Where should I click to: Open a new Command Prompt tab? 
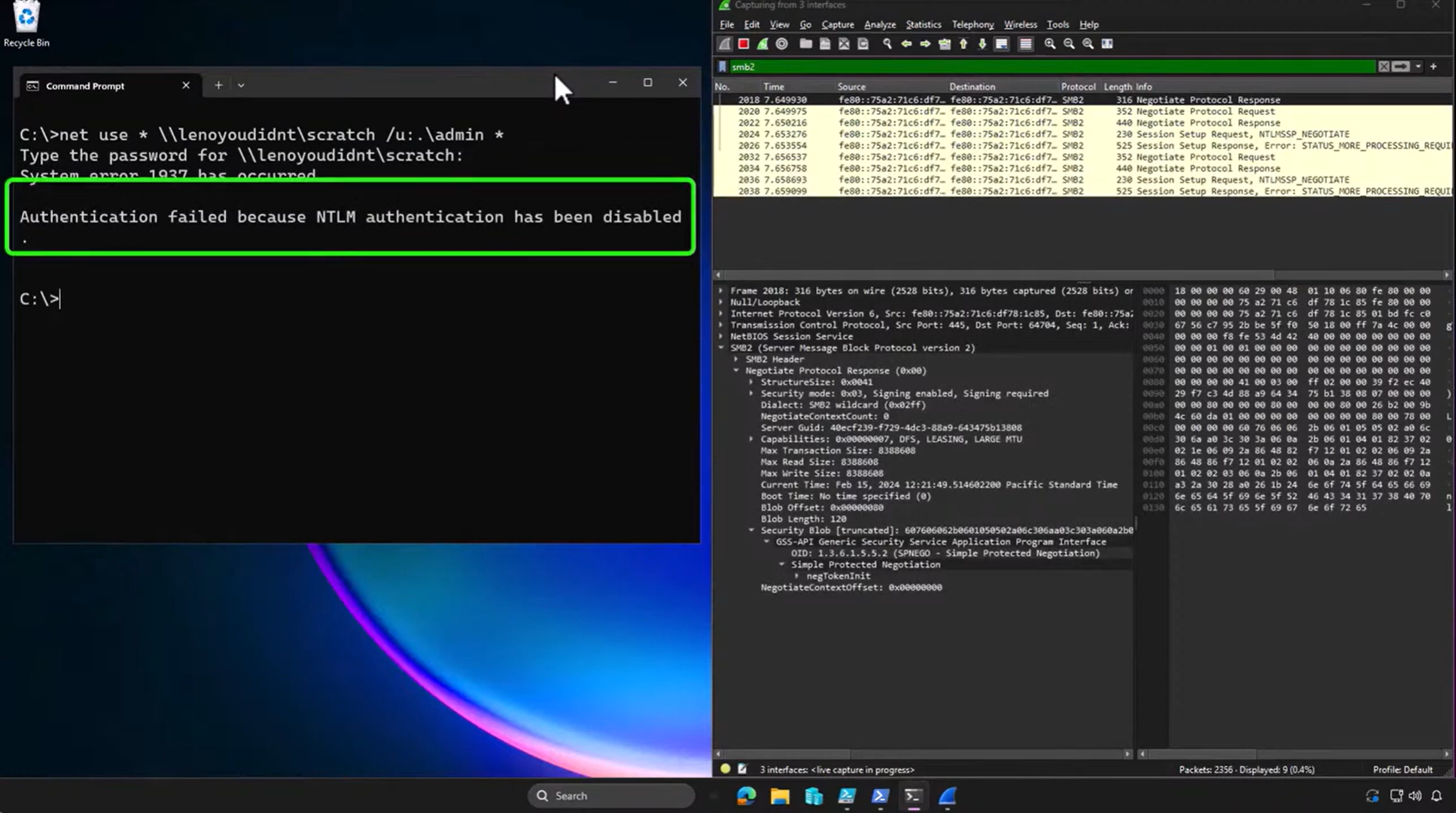point(218,85)
